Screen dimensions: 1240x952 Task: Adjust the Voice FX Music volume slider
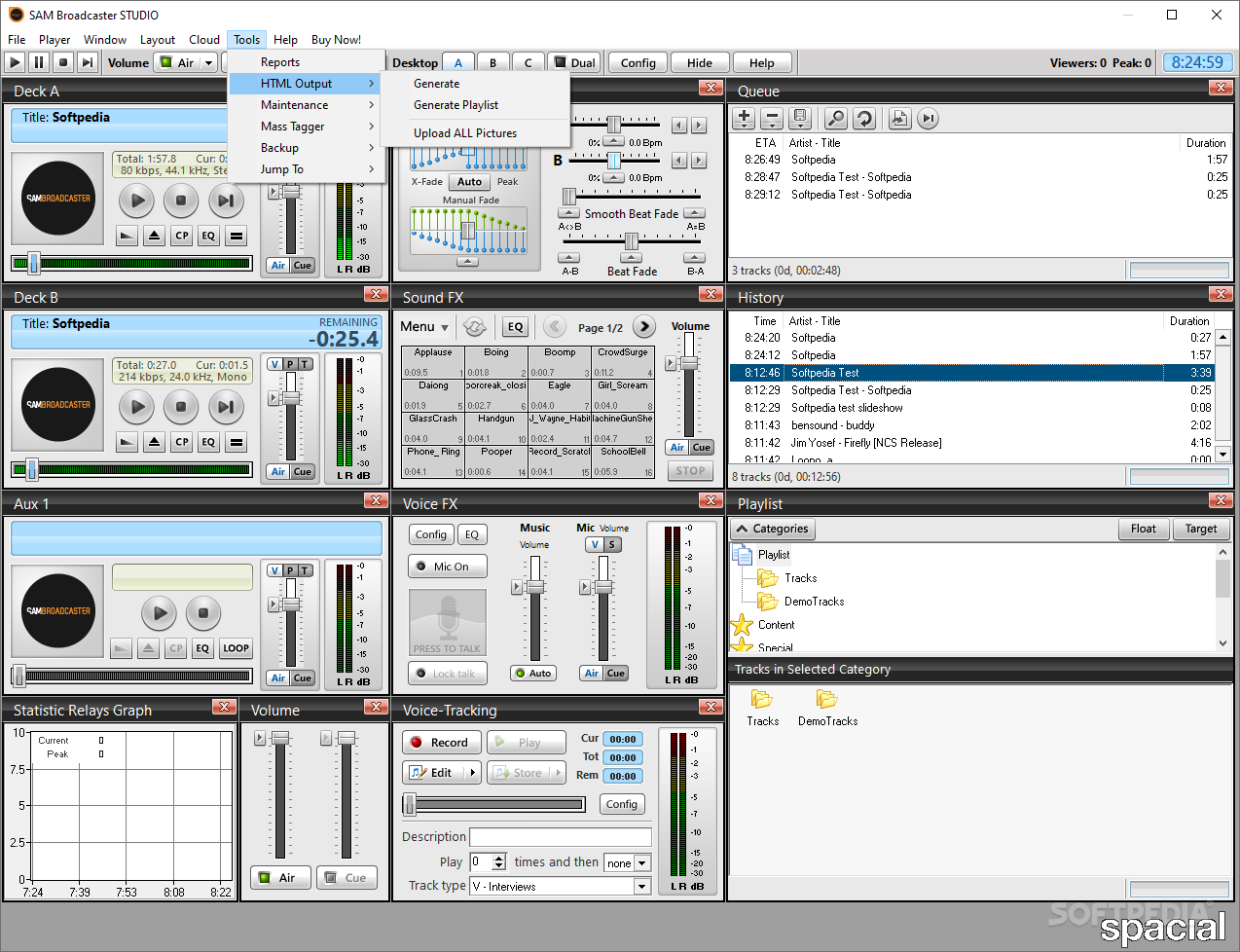tap(534, 587)
